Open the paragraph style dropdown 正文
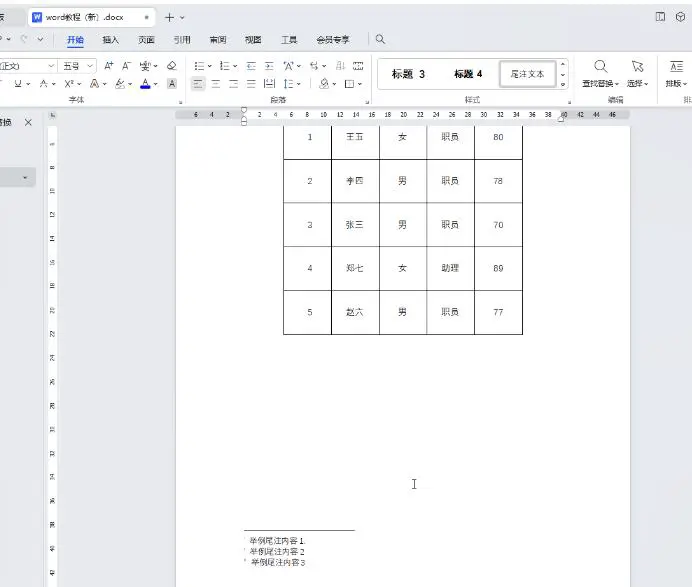Image resolution: width=692 pixels, height=587 pixels. point(51,66)
